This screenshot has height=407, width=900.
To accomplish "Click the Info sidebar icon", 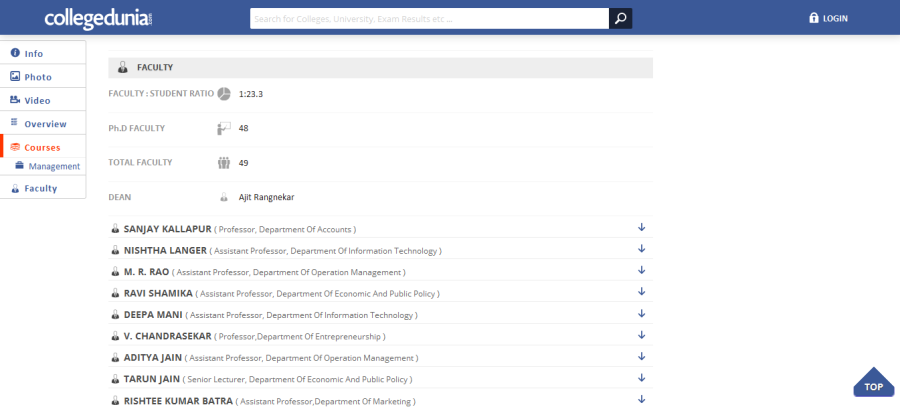I will coord(15,53).
